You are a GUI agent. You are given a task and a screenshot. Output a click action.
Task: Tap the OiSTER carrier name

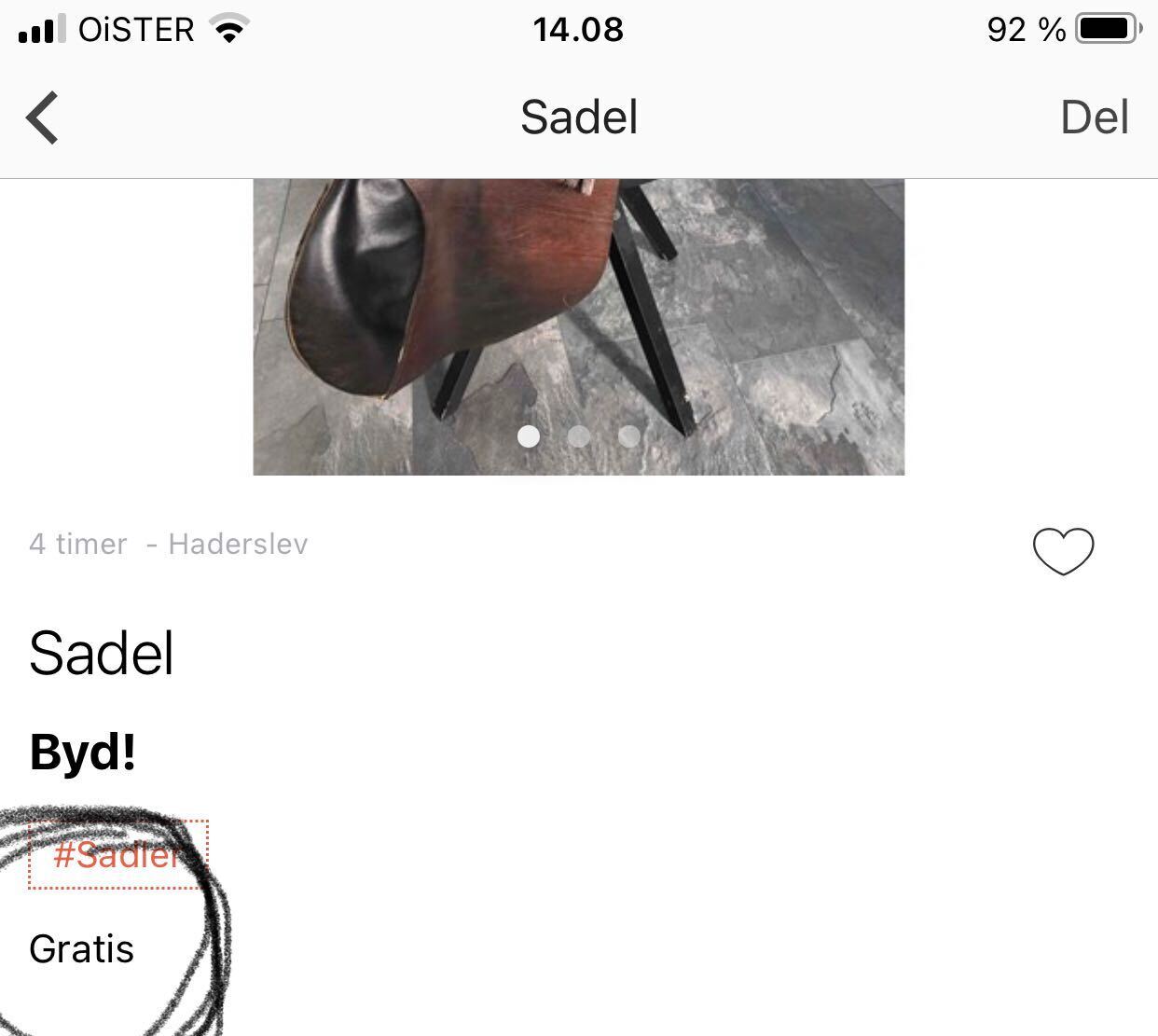(136, 30)
